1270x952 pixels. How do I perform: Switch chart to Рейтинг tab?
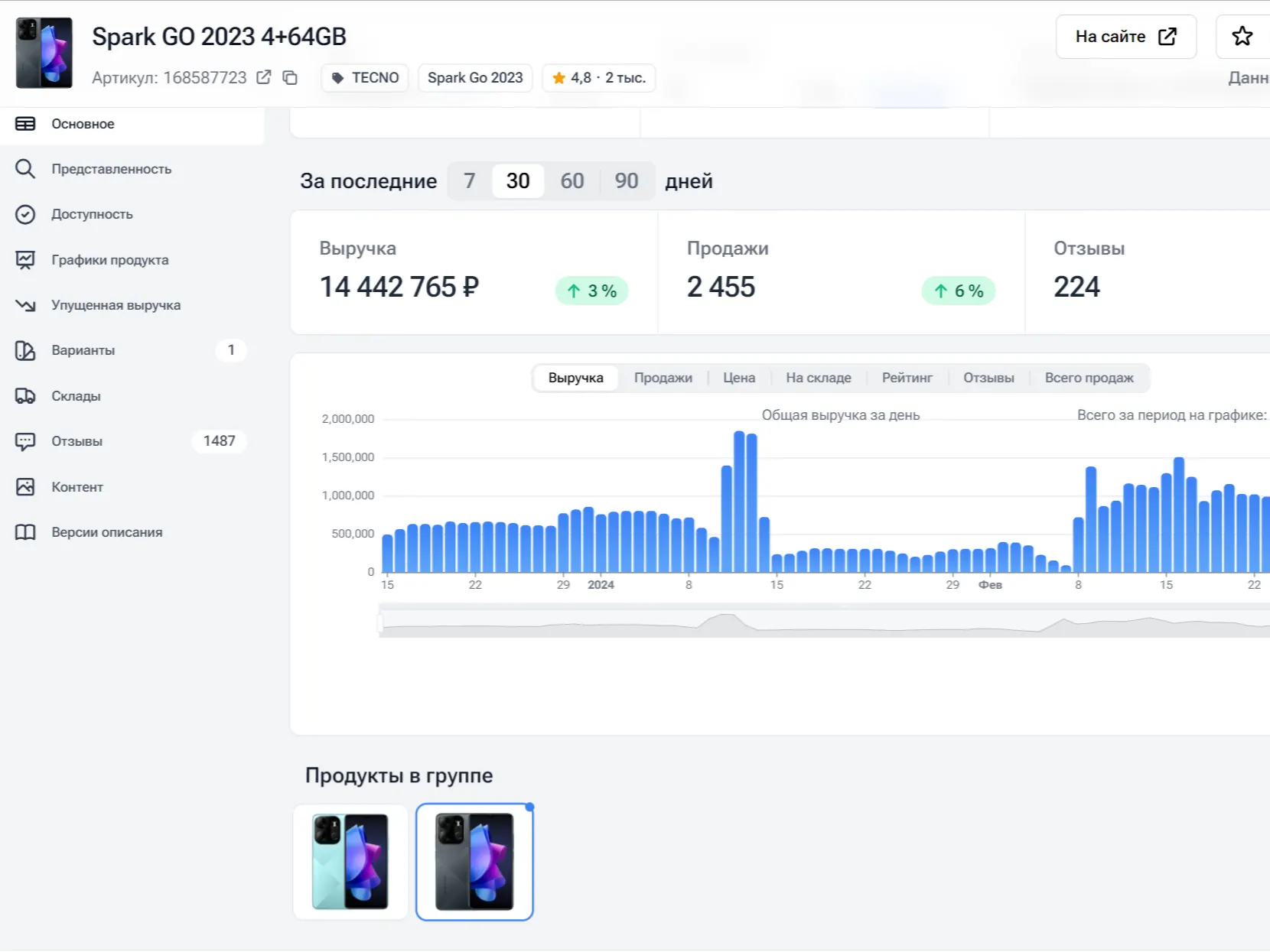[x=907, y=378]
